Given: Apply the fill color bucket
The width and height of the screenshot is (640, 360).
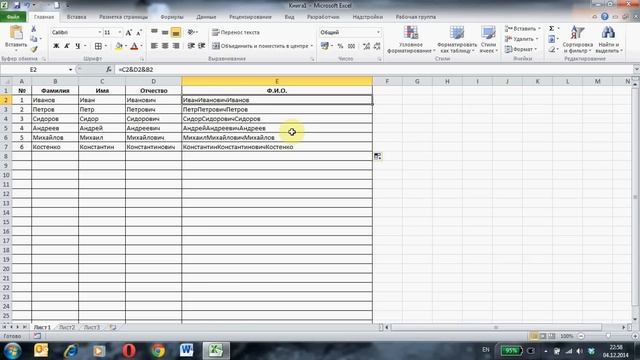Looking at the screenshot, I should 119,46.
